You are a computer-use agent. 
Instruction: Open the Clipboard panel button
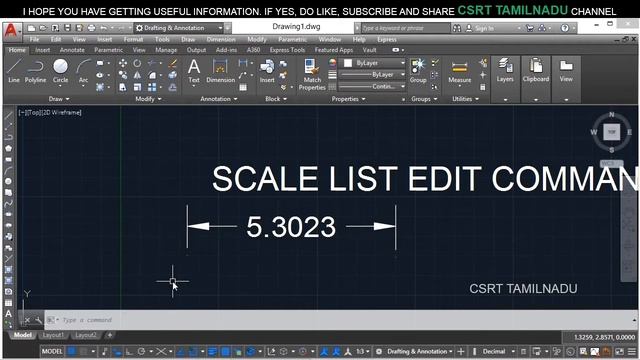(536, 79)
